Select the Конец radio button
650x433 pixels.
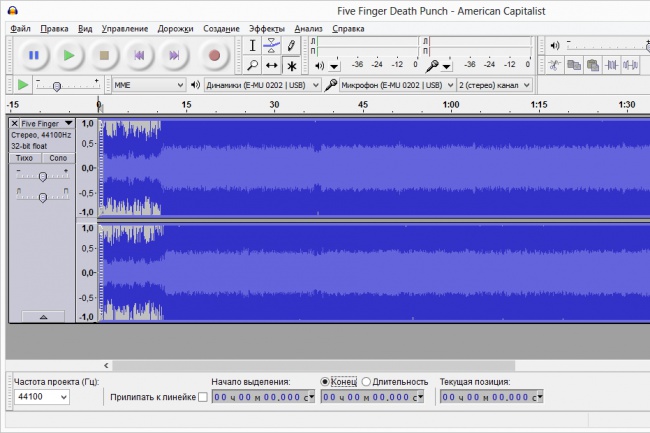pyautogui.click(x=325, y=382)
